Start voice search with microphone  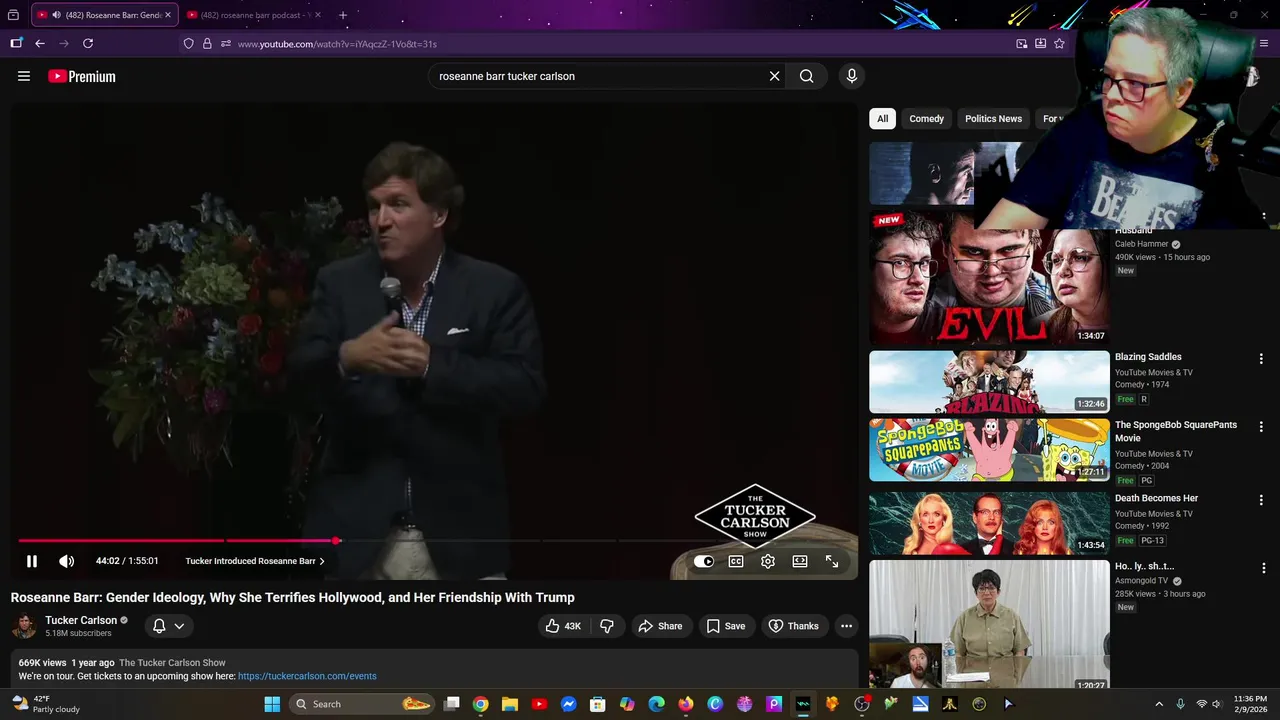[852, 76]
